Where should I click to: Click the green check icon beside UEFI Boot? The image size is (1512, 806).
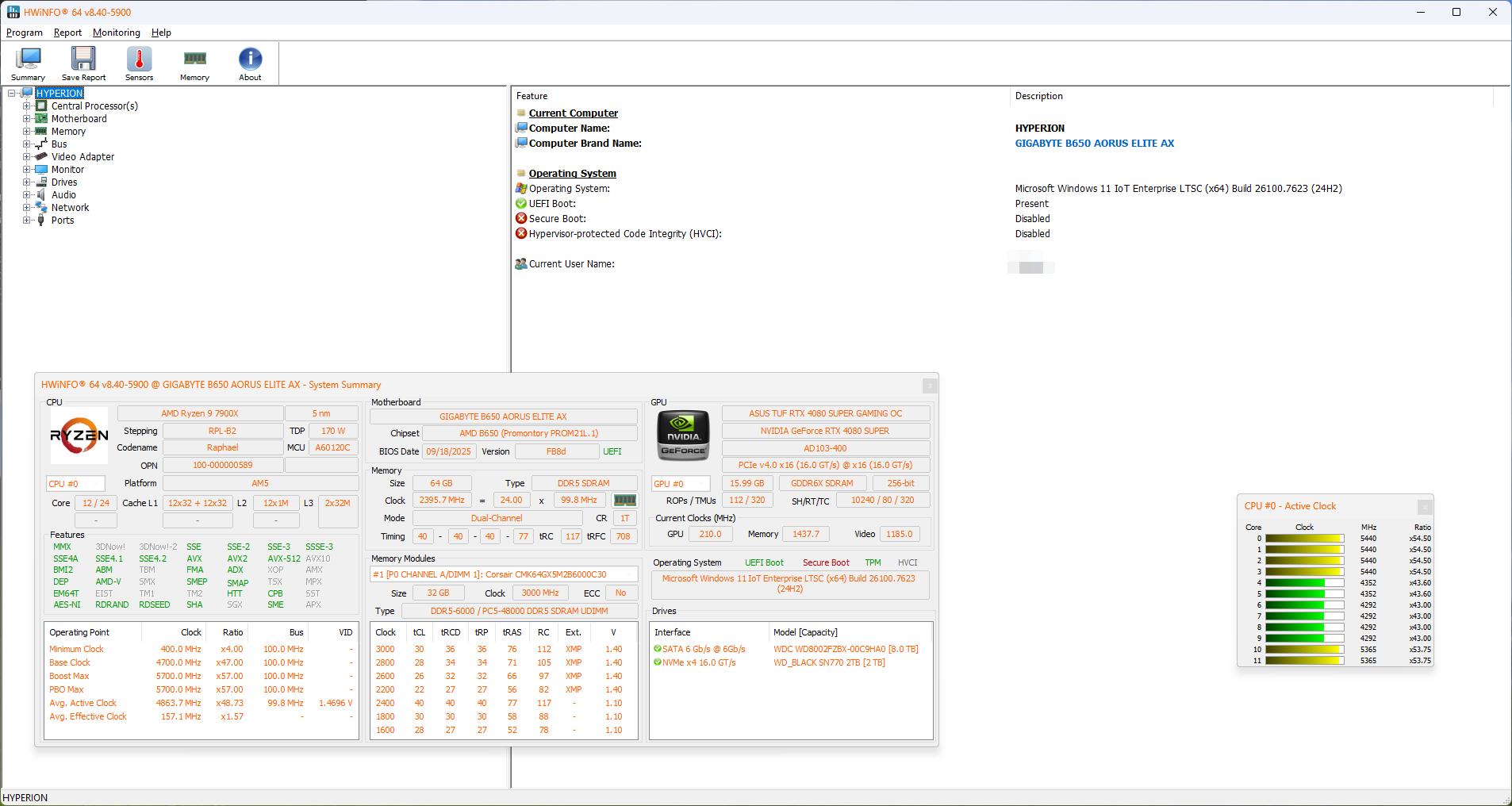point(521,204)
